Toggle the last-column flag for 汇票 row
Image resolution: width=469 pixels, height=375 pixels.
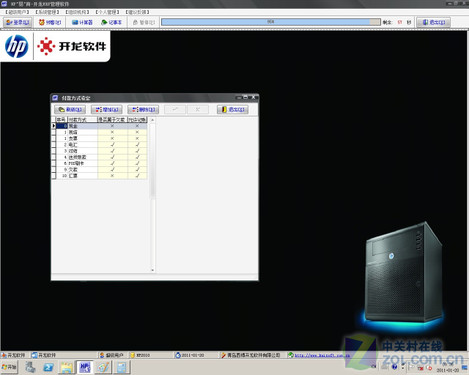(x=137, y=176)
